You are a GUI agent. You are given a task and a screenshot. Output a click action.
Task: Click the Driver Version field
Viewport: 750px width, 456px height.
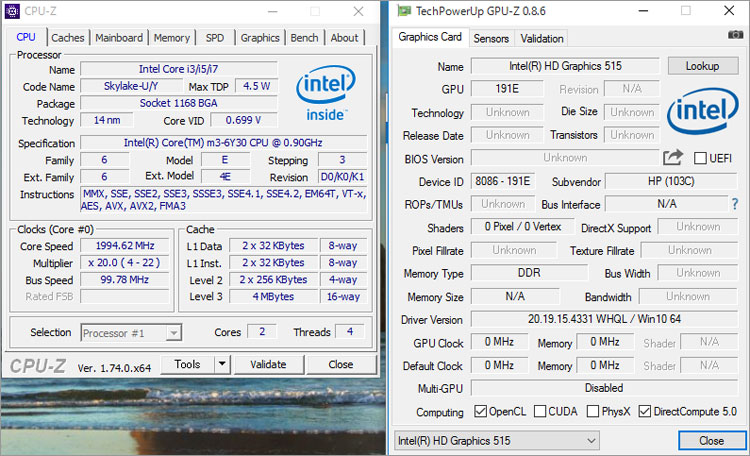[x=604, y=319]
